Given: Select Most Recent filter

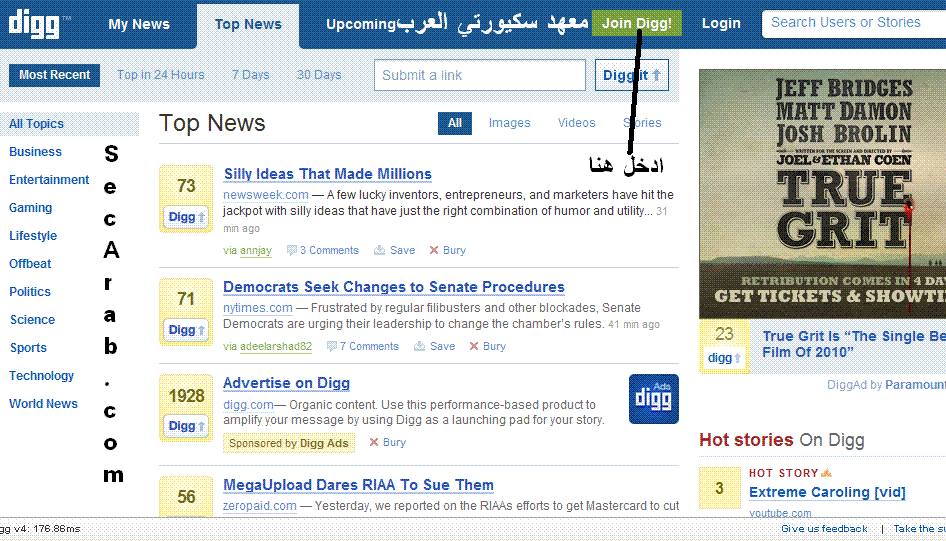Looking at the screenshot, I should tap(54, 75).
